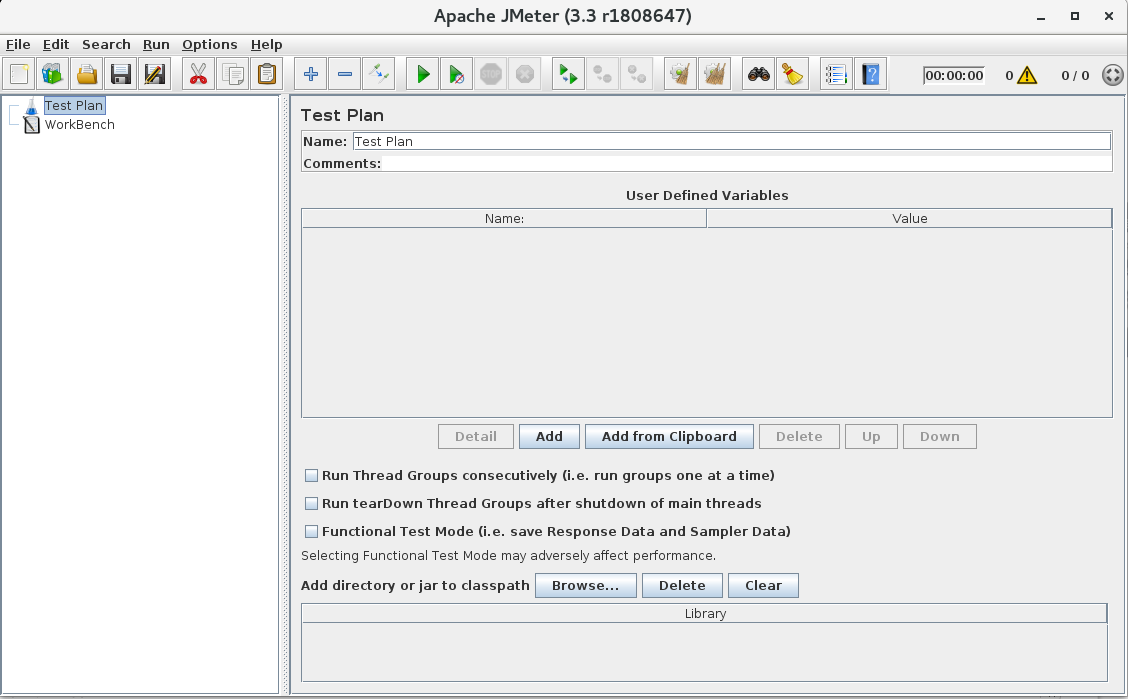Click the Clear single broom icon
The image size is (1128, 699).
coord(681,74)
